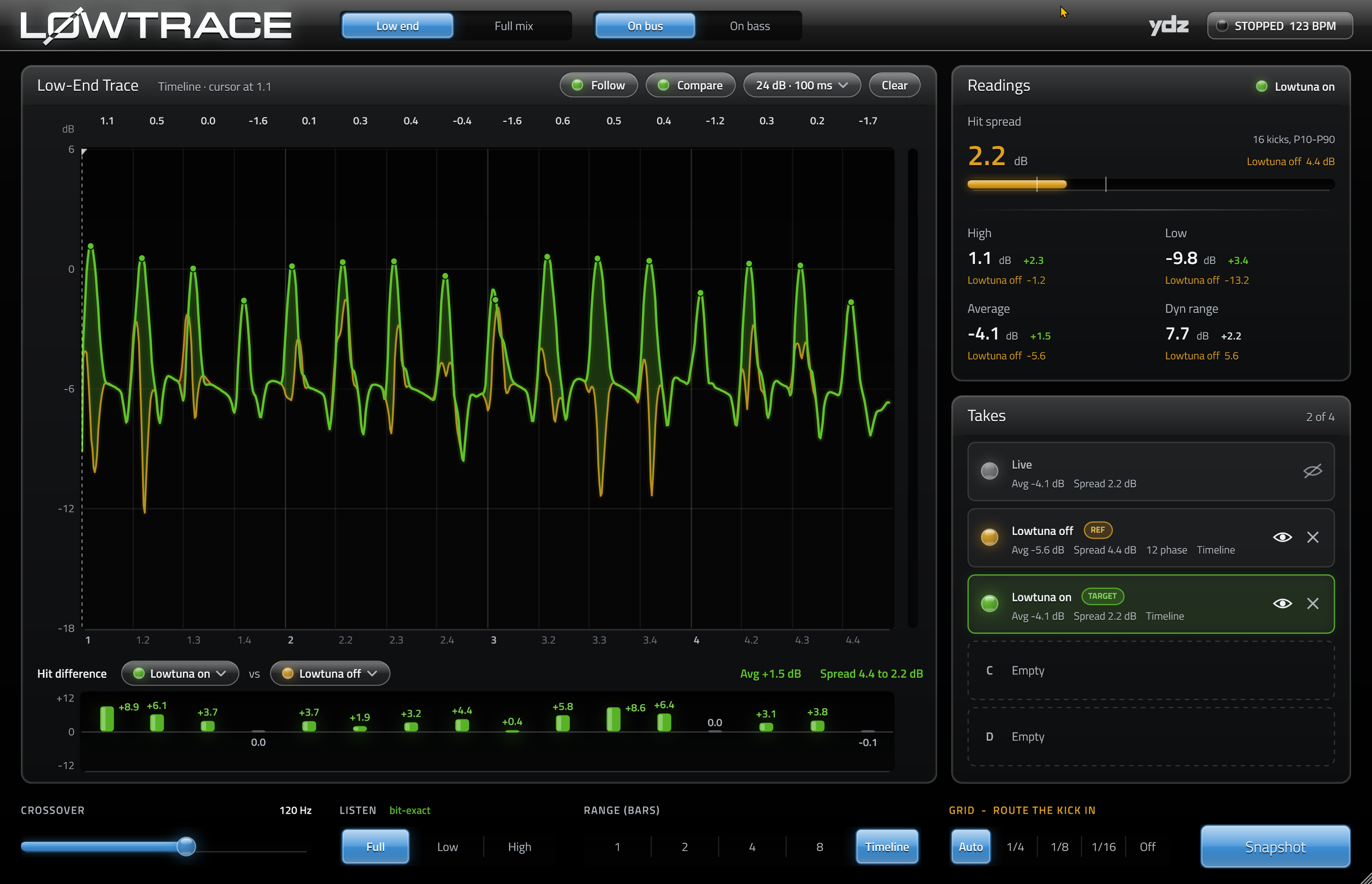
Task: Click the ydz brand logo
Action: [1168, 26]
